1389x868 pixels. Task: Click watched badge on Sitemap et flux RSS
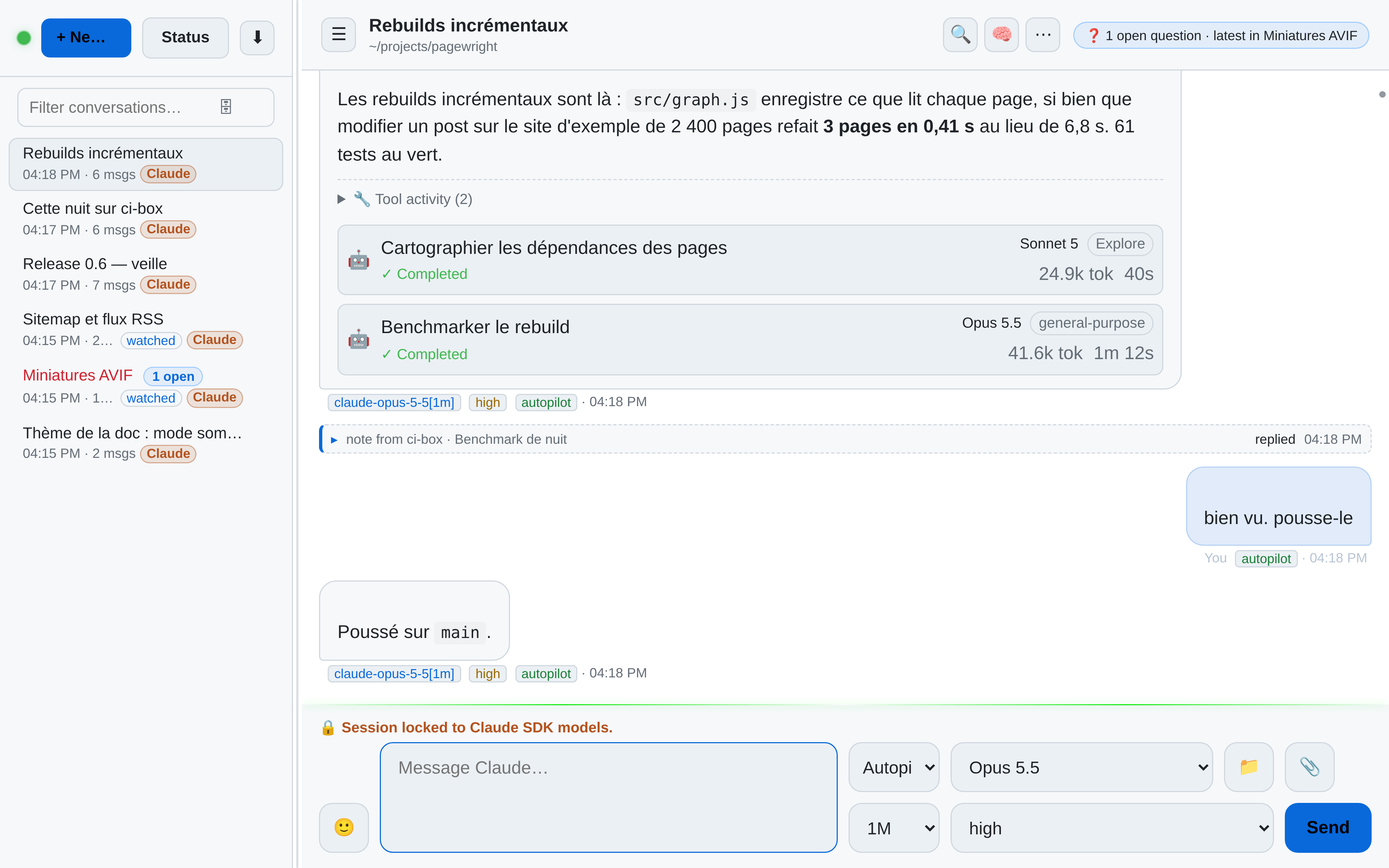[151, 340]
